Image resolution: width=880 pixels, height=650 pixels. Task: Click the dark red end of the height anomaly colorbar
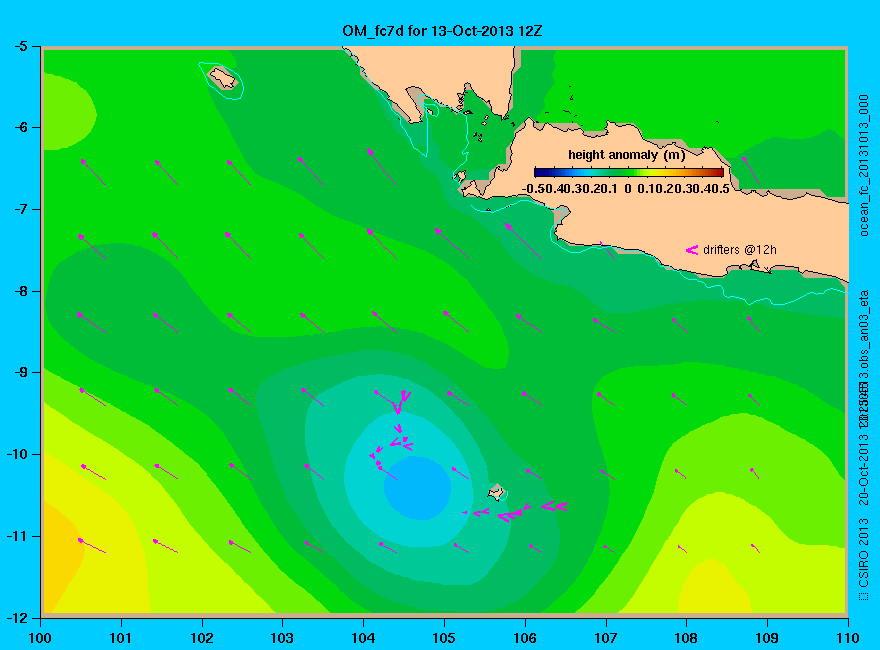(718, 172)
